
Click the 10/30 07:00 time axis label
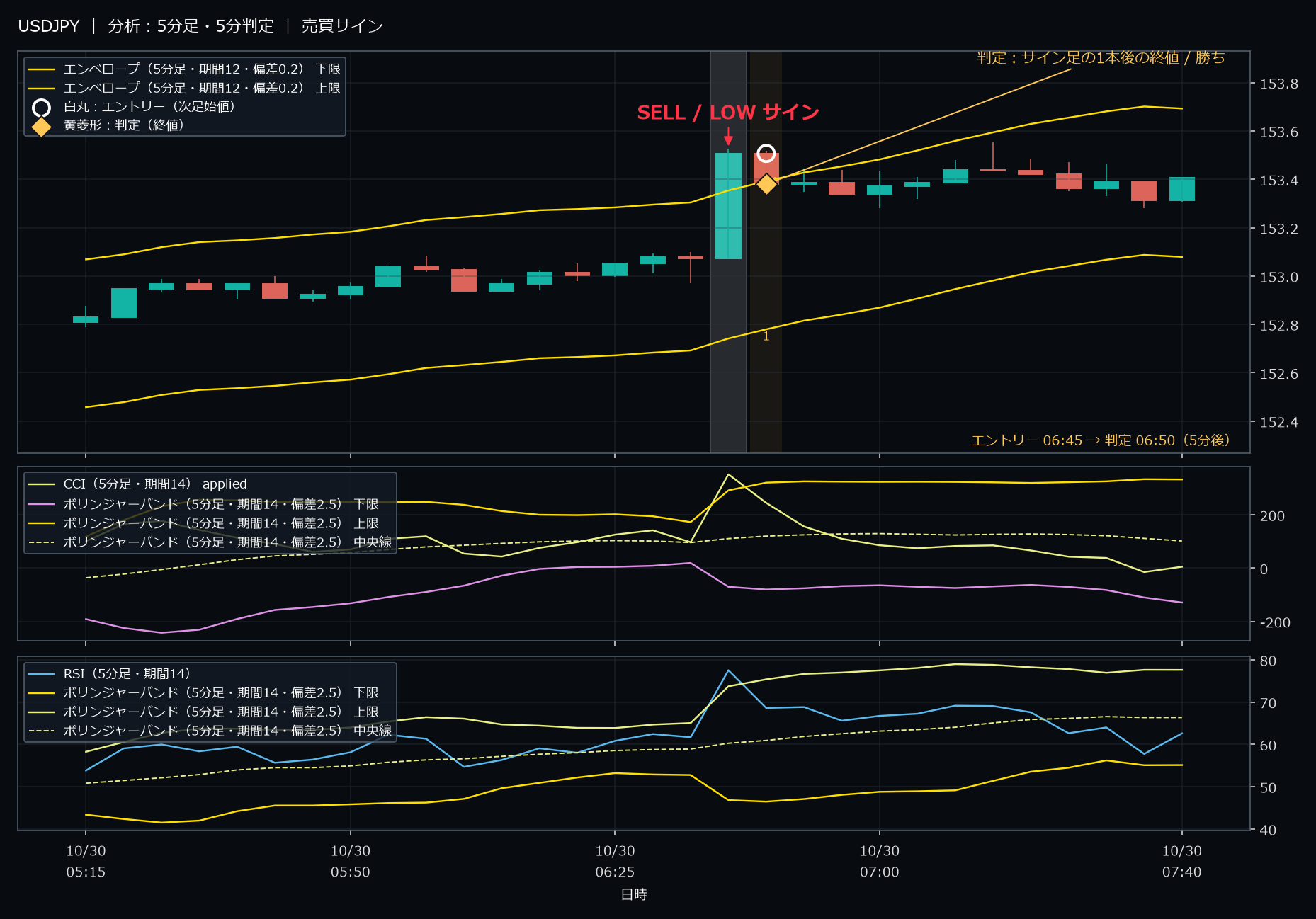pos(880,862)
